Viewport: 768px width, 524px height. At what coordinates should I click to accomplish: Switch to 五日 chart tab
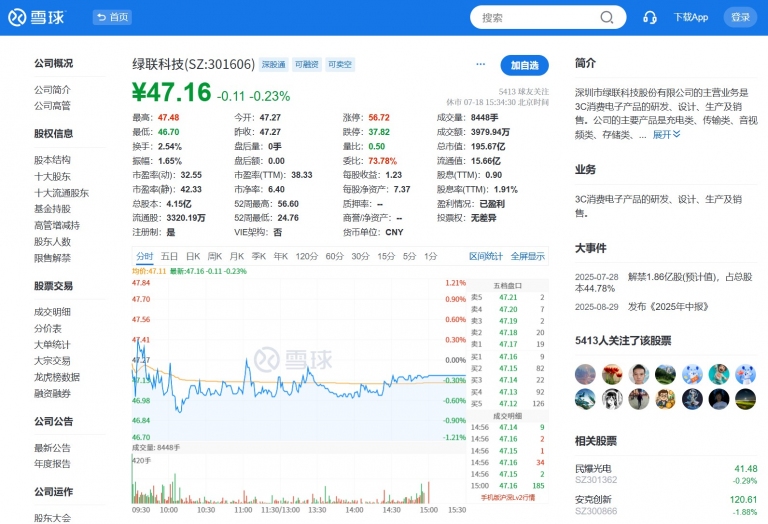pos(169,256)
